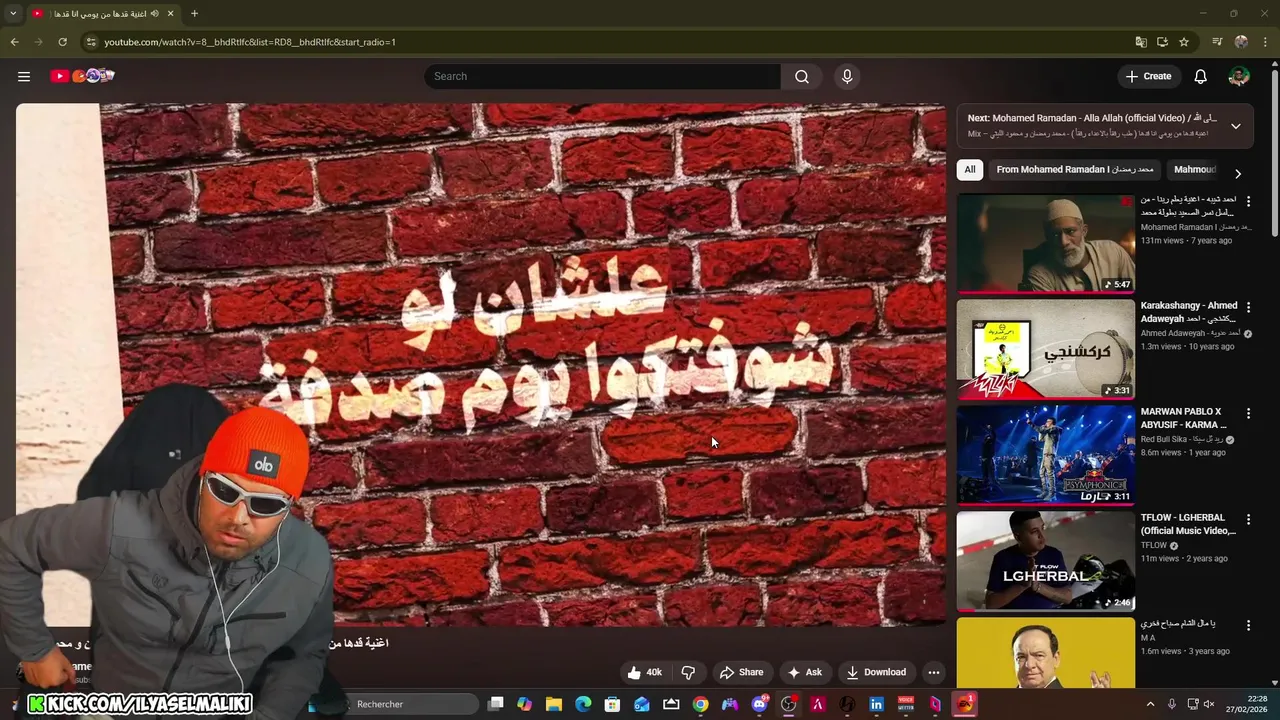The height and width of the screenshot is (720, 1280).
Task: Translate this page icon in address bar
Action: 1141,42
